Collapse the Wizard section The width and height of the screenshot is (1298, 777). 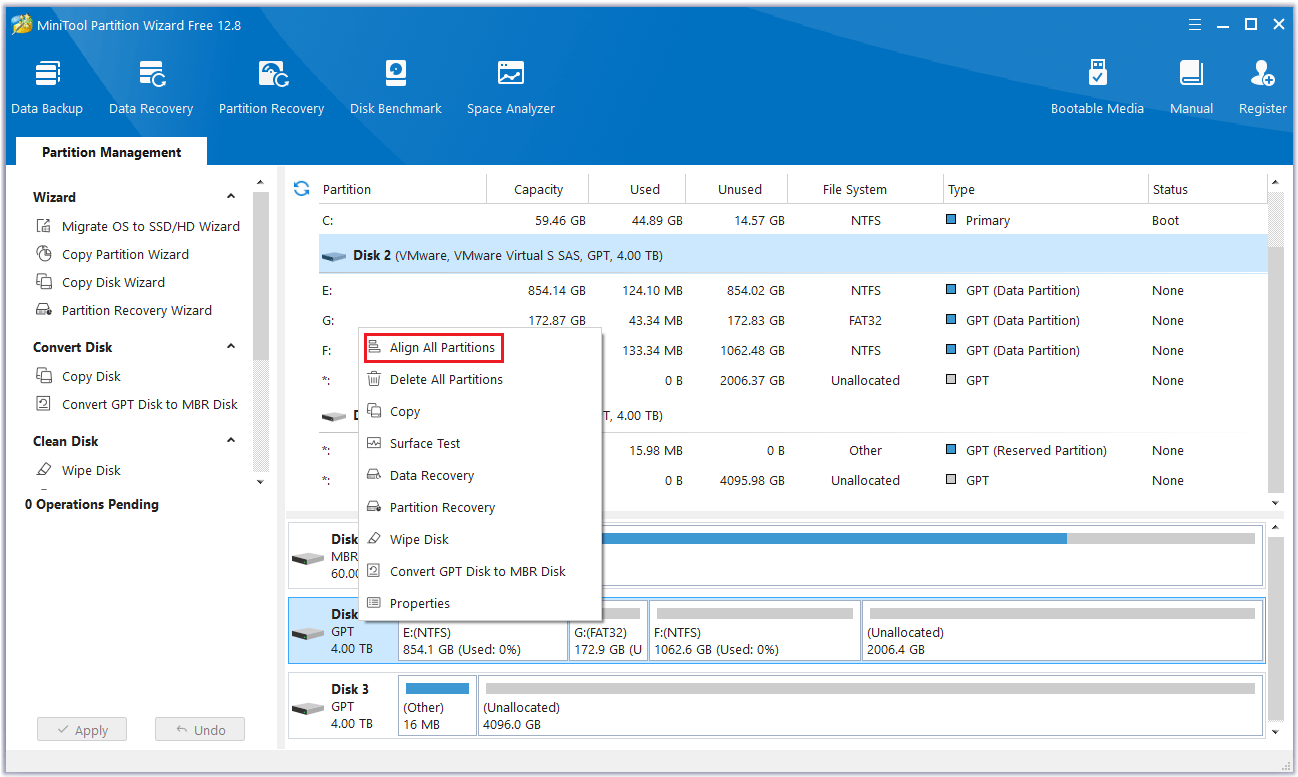pyautogui.click(x=231, y=197)
